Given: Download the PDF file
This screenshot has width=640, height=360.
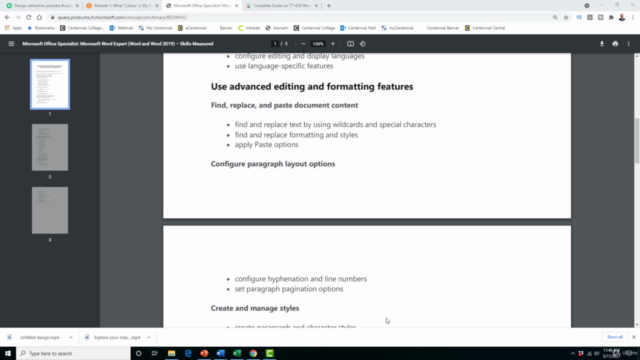Looking at the screenshot, I should (602, 44).
